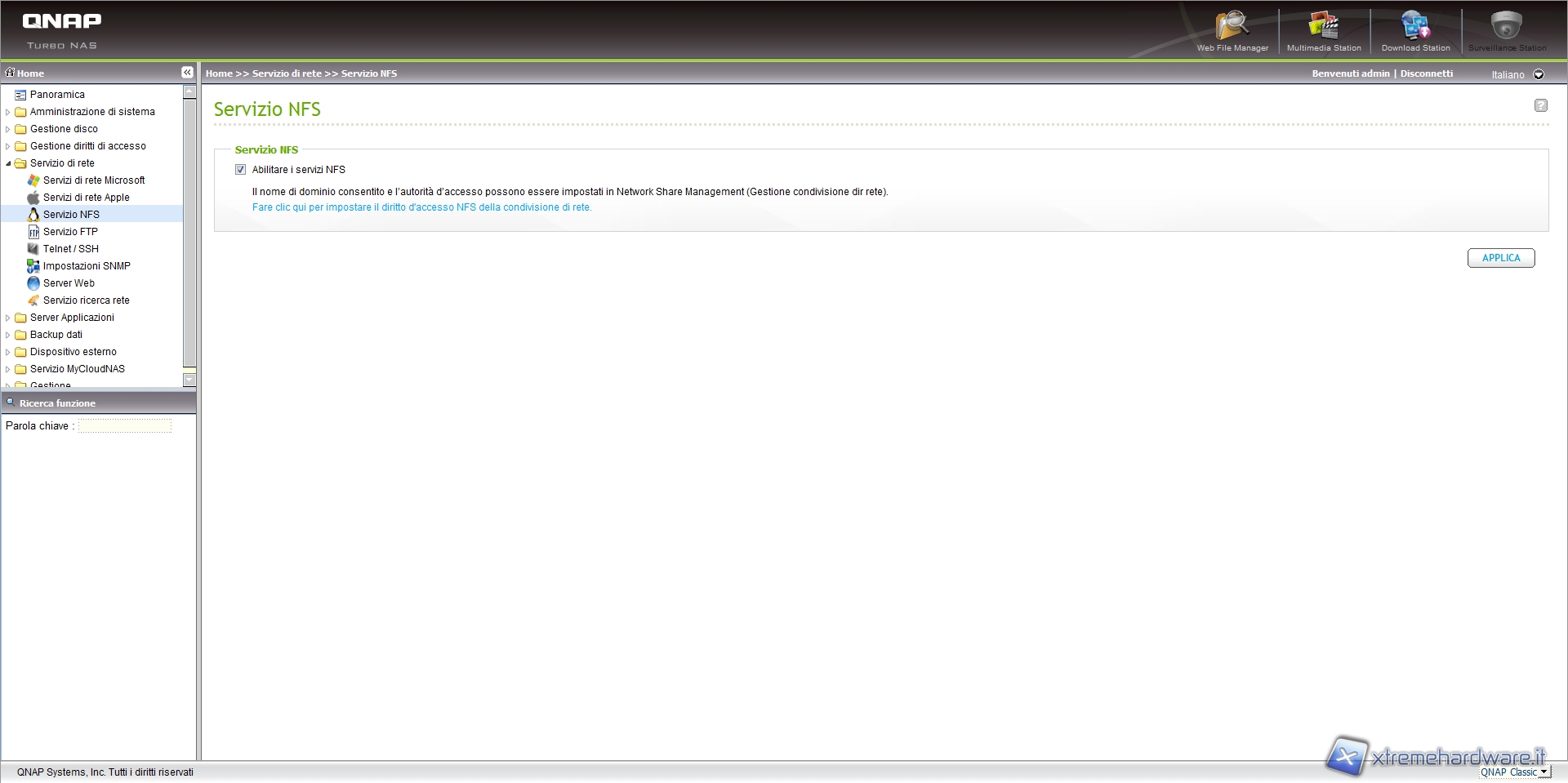Launch the Multimedia Station icon

click(1324, 26)
